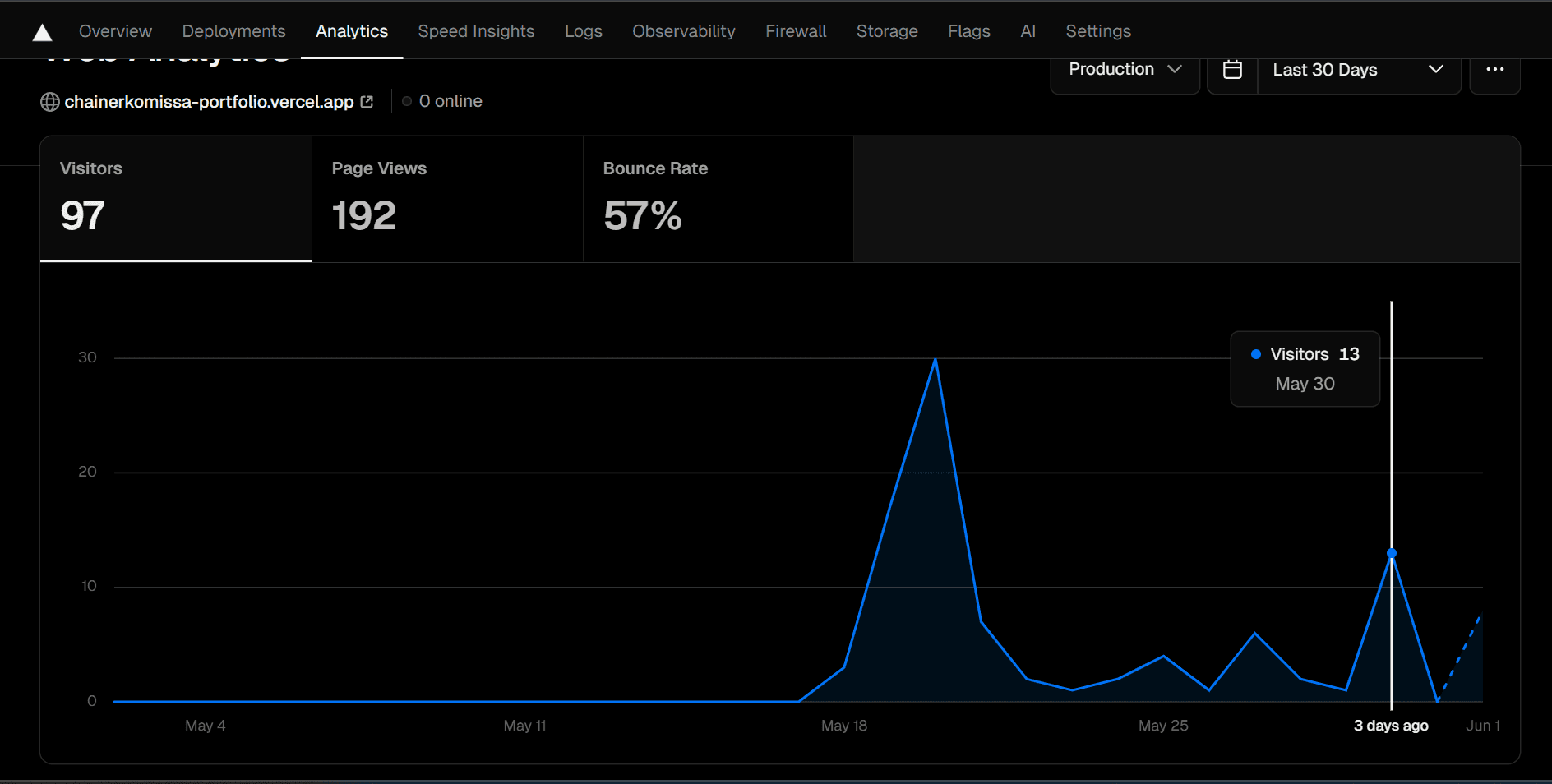
Task: Click the globe icon beside the domain
Action: pos(49,102)
